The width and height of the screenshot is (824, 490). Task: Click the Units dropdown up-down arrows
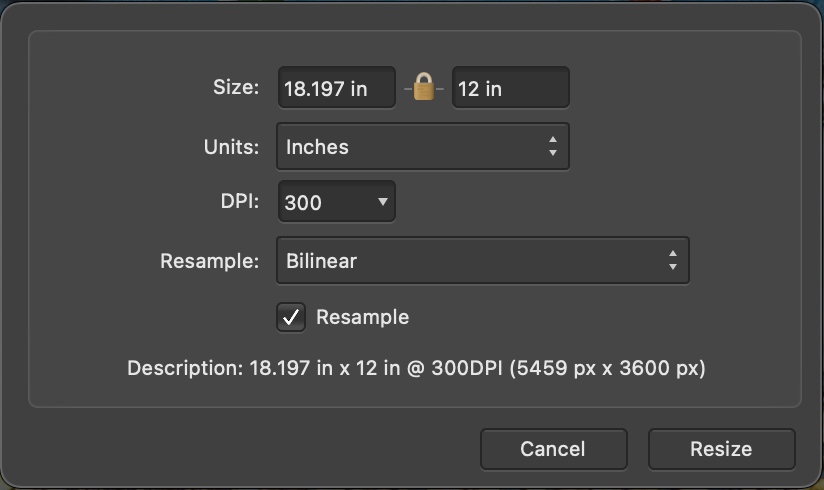click(553, 146)
